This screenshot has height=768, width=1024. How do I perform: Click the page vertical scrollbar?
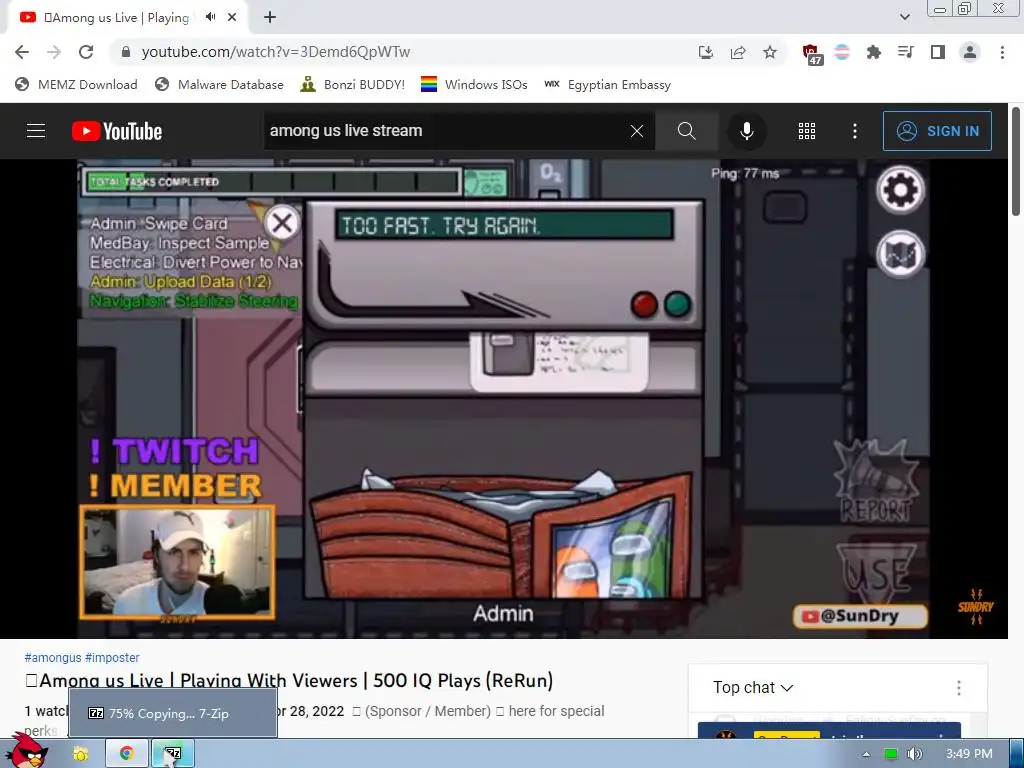click(x=1016, y=161)
